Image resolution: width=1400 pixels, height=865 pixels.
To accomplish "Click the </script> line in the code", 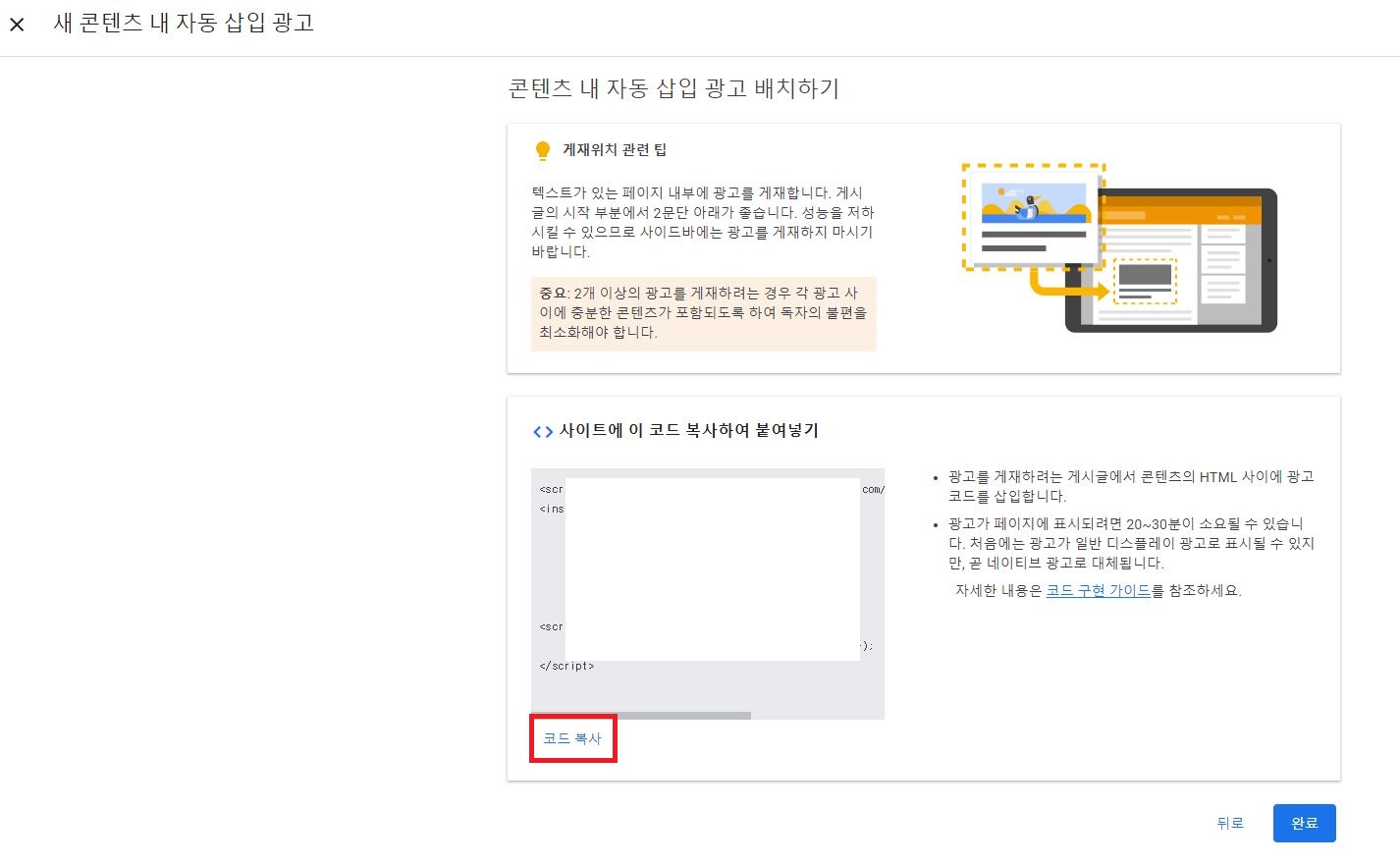I will 566,666.
